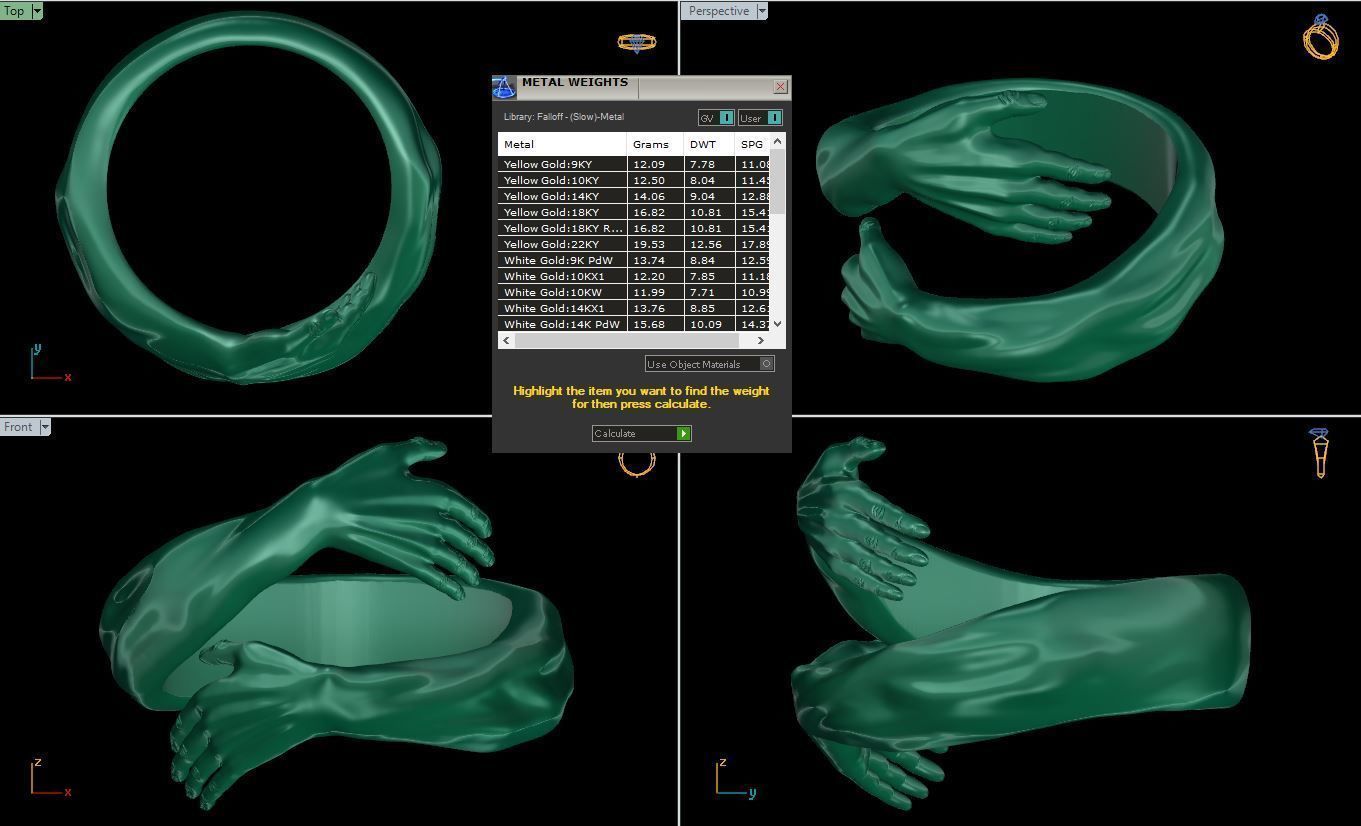Enable Use Object Materials option
Image resolution: width=1361 pixels, height=826 pixels.
[710, 364]
